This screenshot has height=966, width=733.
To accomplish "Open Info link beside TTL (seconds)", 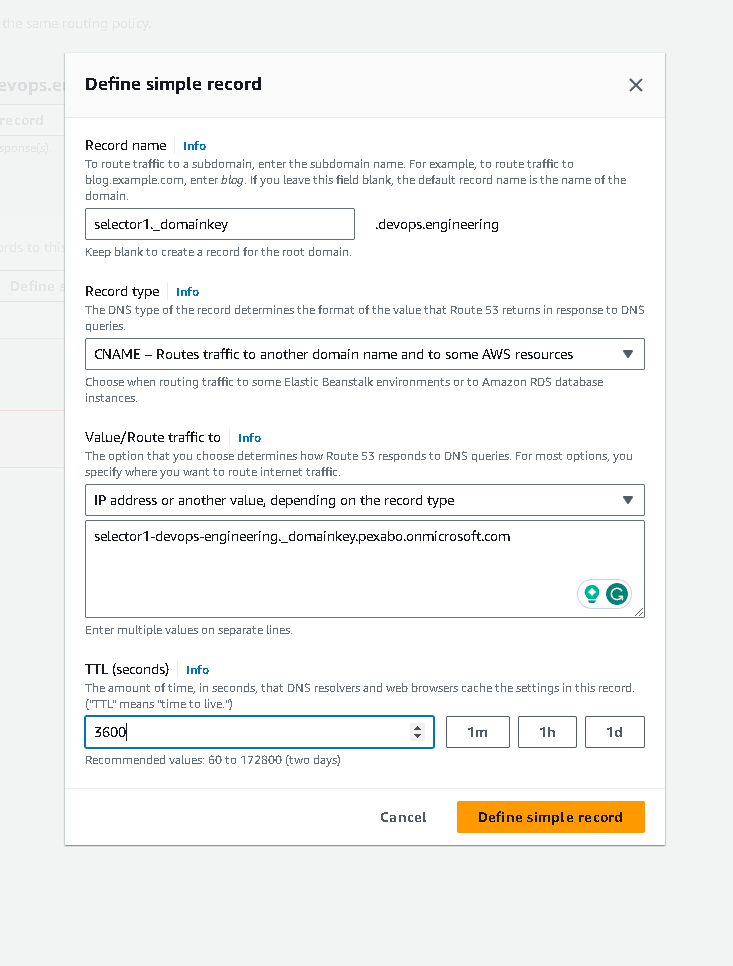I will tap(198, 670).
